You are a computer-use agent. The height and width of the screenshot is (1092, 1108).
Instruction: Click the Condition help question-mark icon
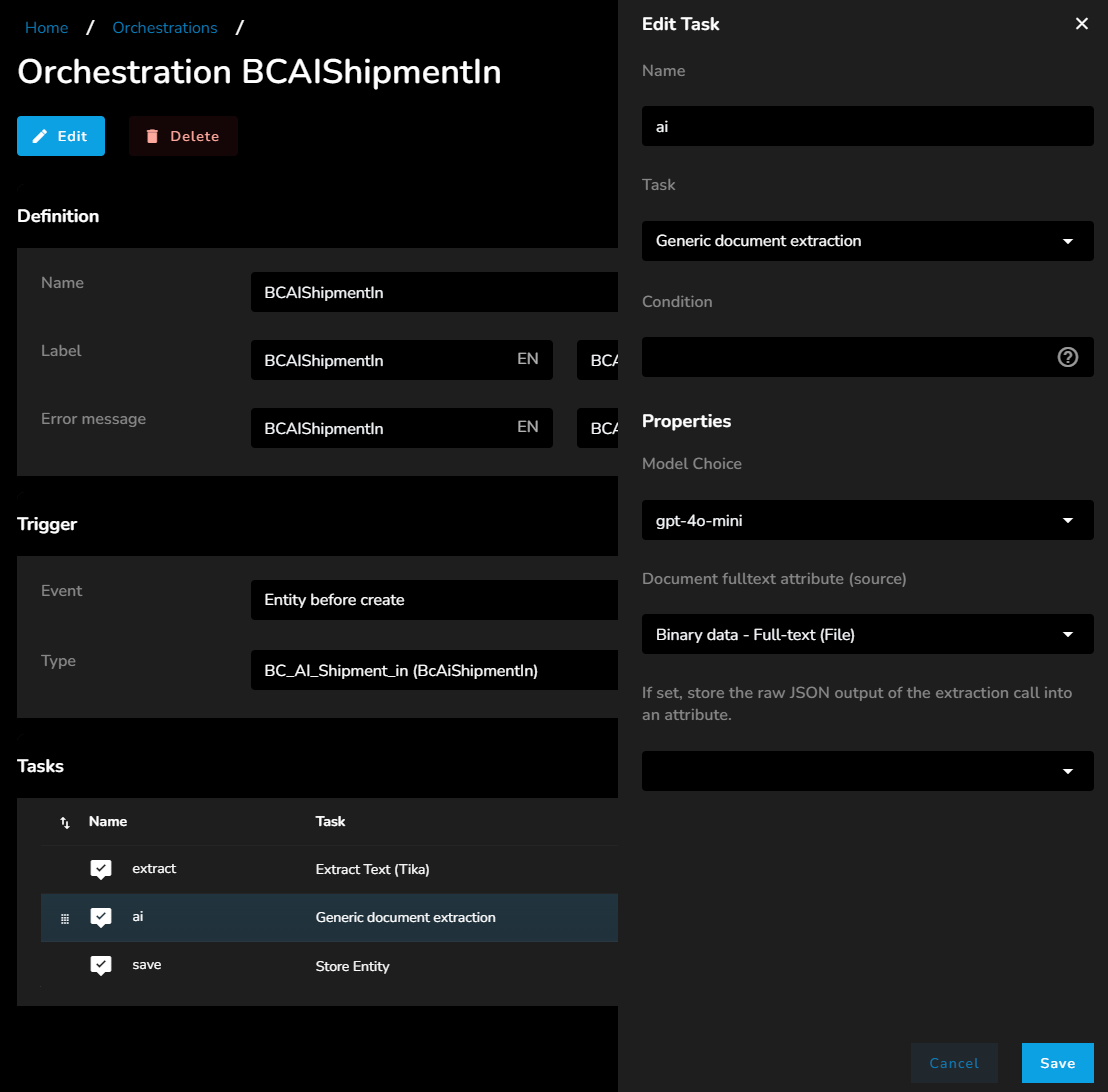coord(1067,357)
